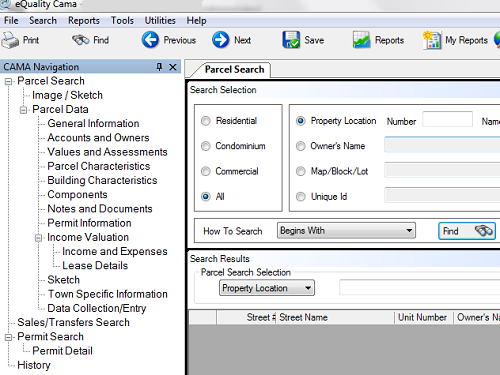Screen dimensions: 500x375
Task: Open Accounts and Owners tree item
Action: (x=98, y=138)
